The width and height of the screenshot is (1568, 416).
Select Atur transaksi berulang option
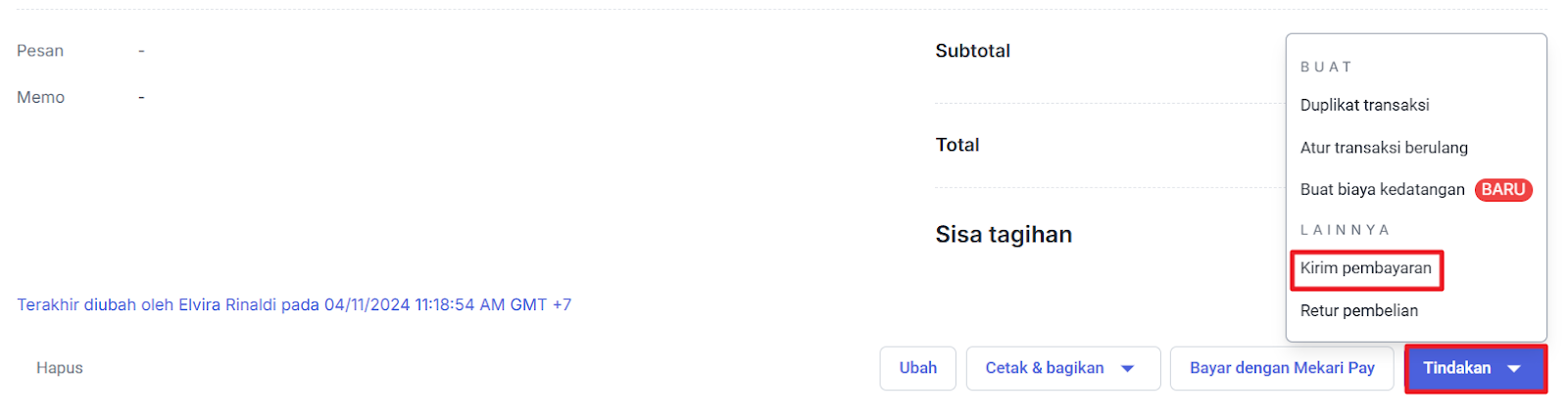point(1384,148)
